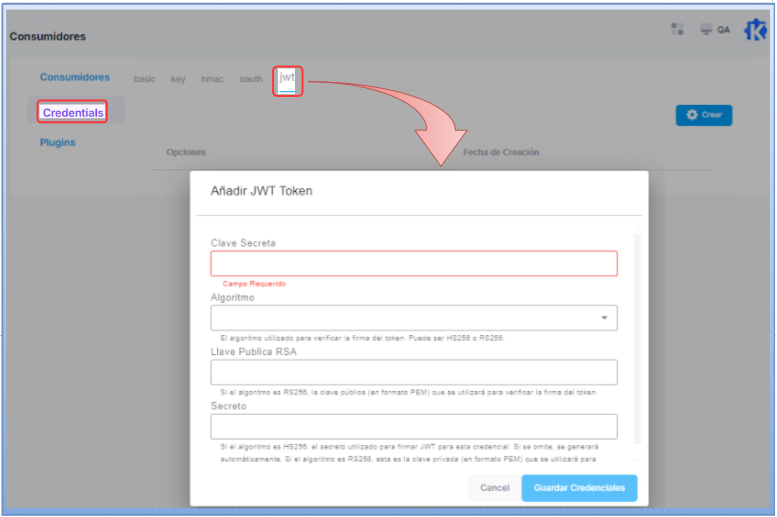Select the oauth credentials tab

point(251,79)
